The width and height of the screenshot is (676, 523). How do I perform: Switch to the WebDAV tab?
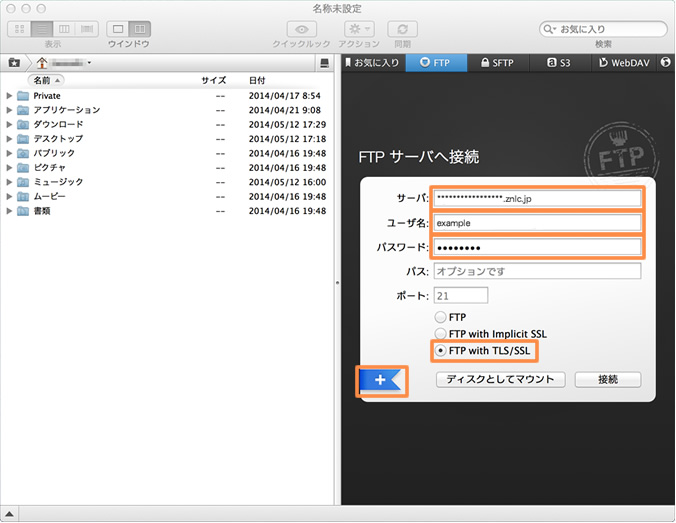[x=623, y=63]
